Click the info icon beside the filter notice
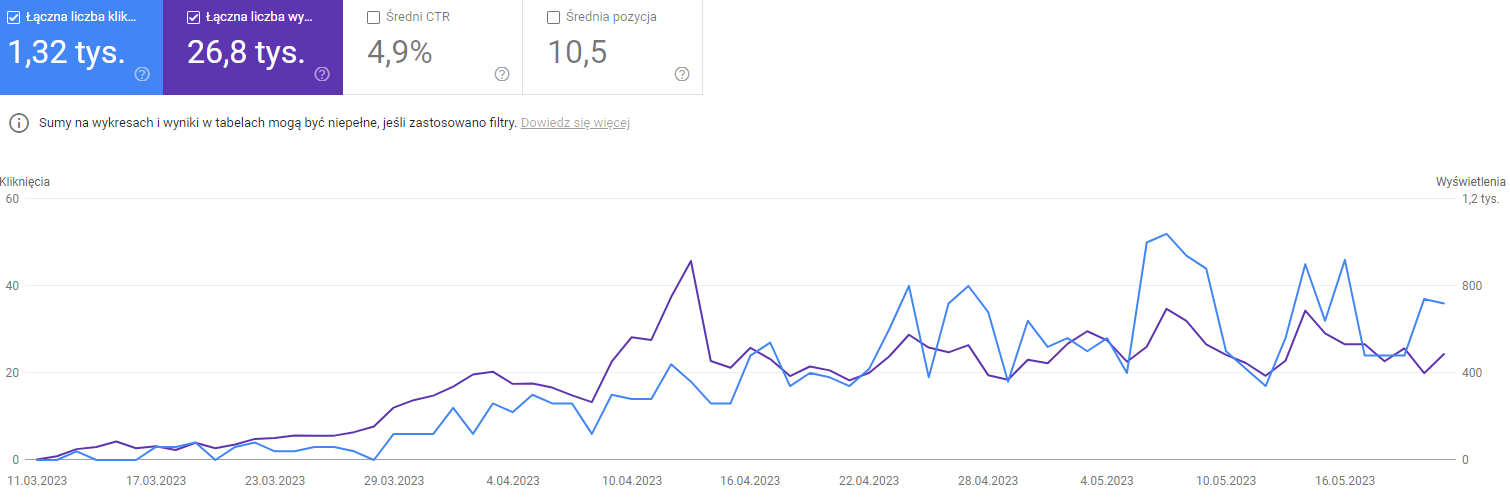 click(x=18, y=123)
